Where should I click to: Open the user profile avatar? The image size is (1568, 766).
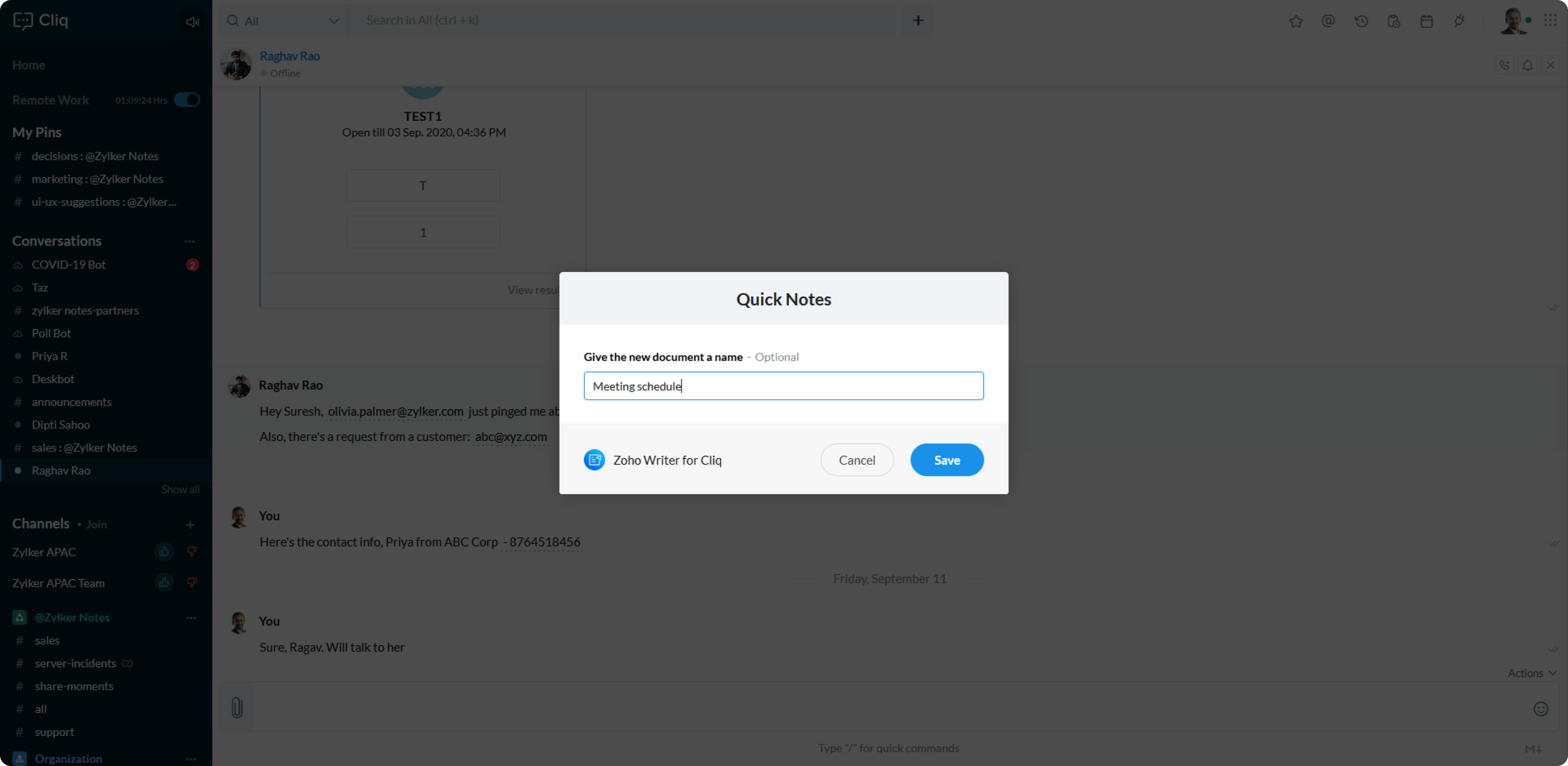coord(1513,21)
